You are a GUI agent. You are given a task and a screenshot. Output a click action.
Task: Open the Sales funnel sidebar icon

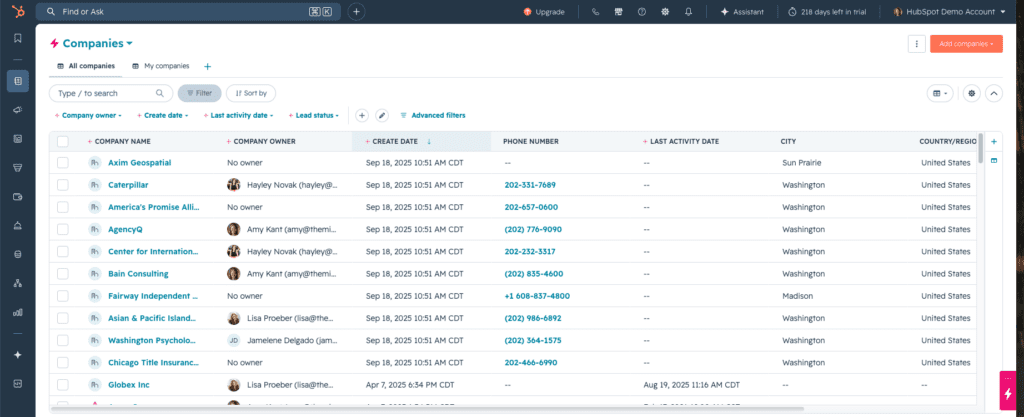click(18, 168)
